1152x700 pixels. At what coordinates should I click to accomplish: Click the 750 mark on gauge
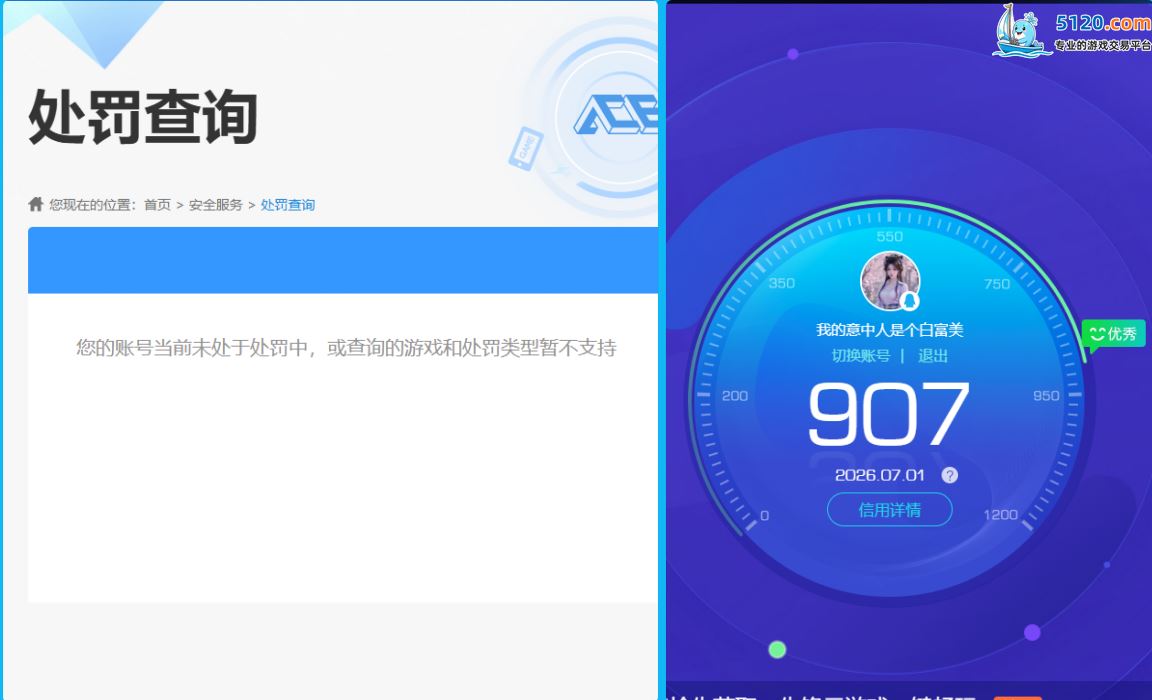click(x=997, y=284)
